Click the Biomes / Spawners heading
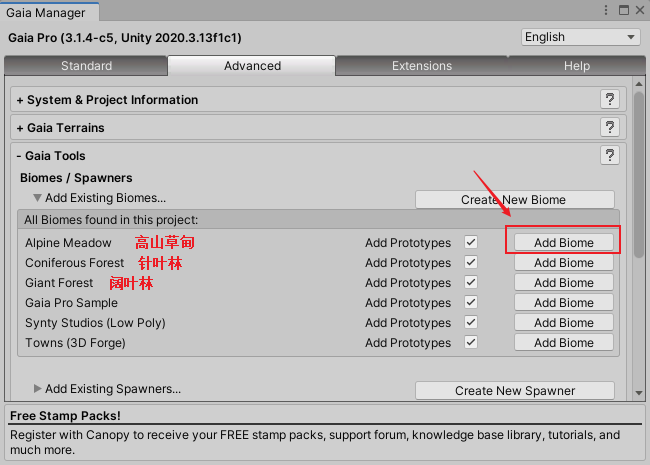Screen dimensions: 650x465 click(76, 178)
